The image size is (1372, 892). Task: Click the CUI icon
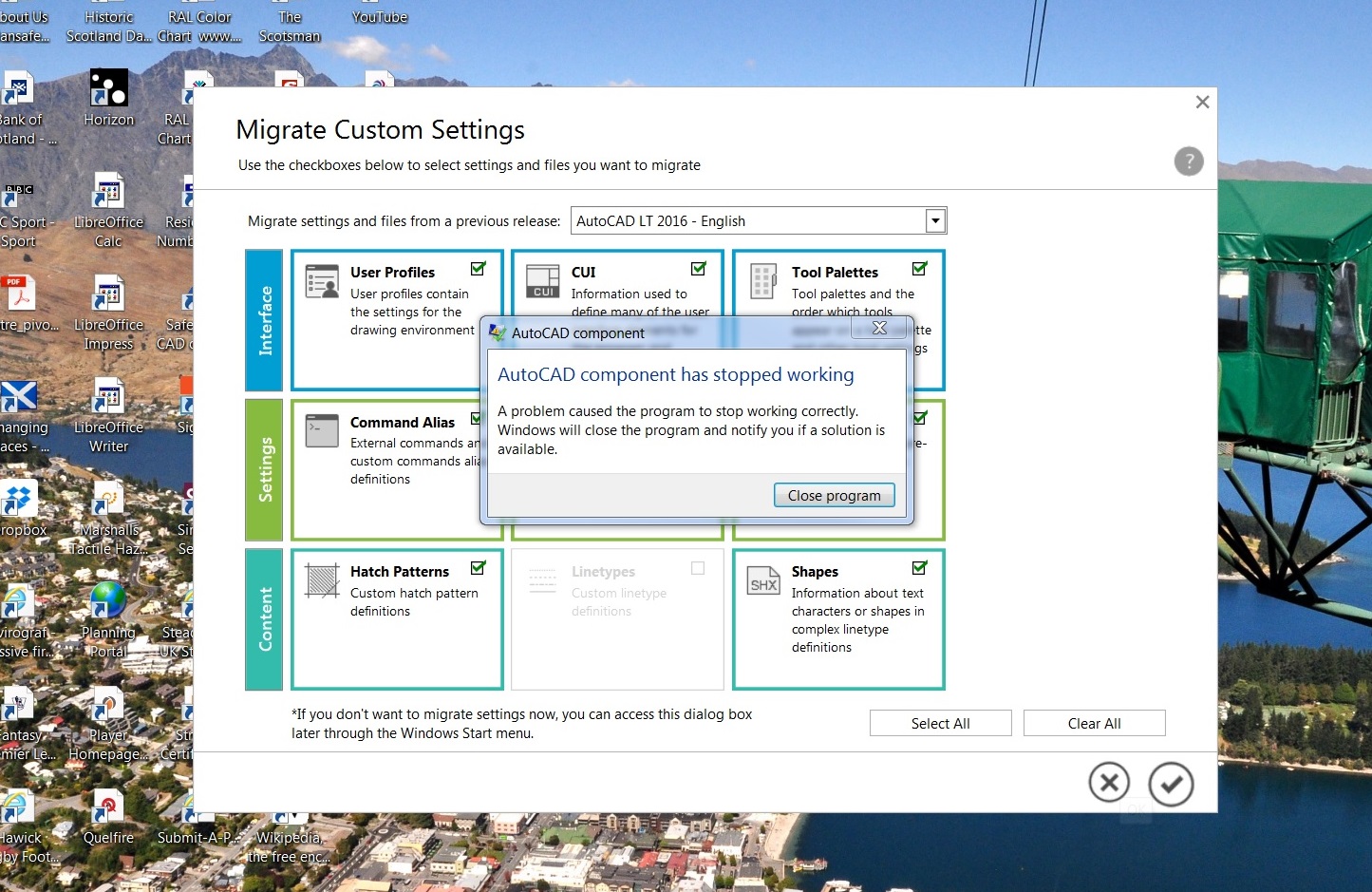tap(542, 281)
